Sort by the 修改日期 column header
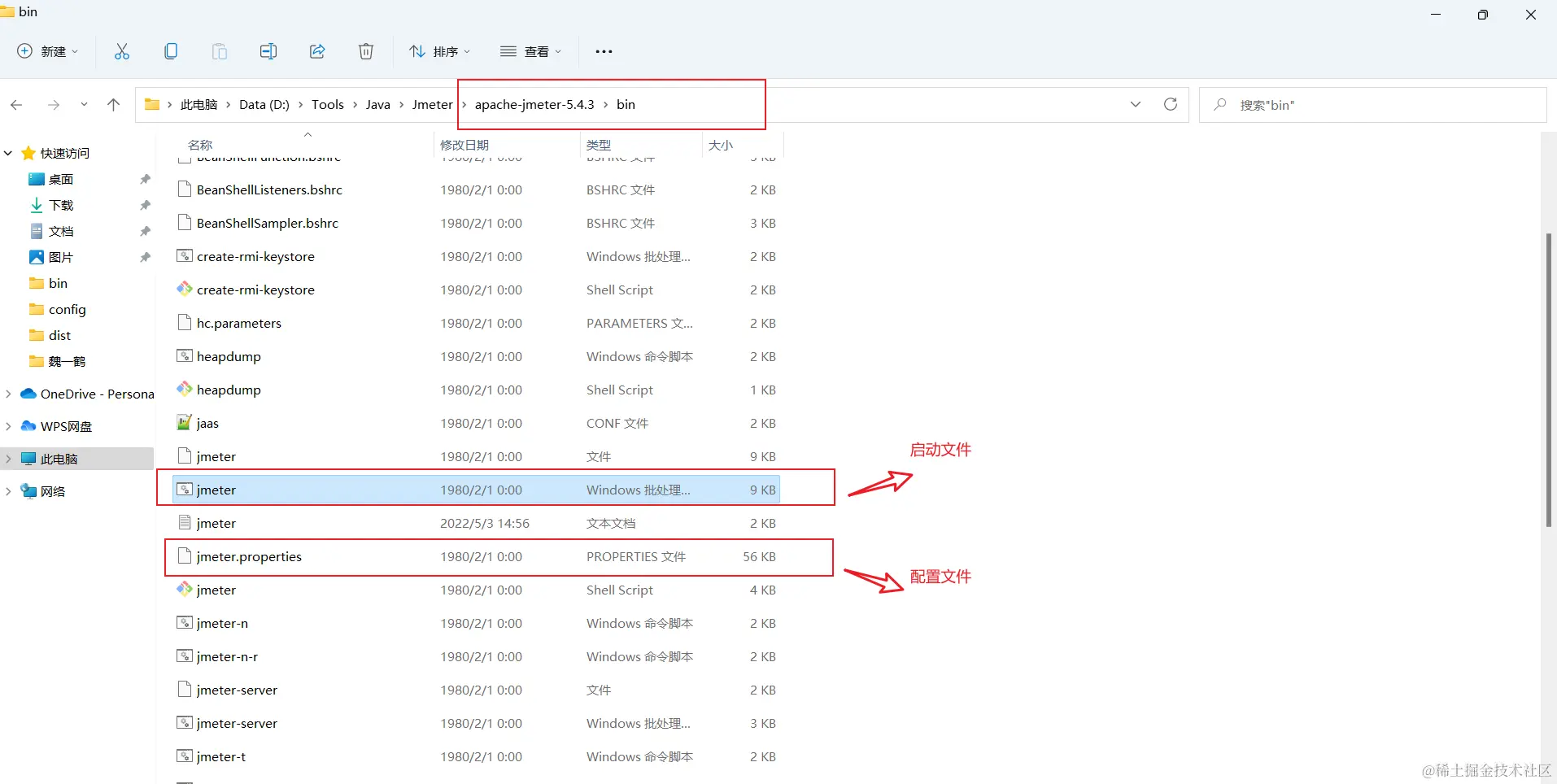The image size is (1557, 784). 464,145
